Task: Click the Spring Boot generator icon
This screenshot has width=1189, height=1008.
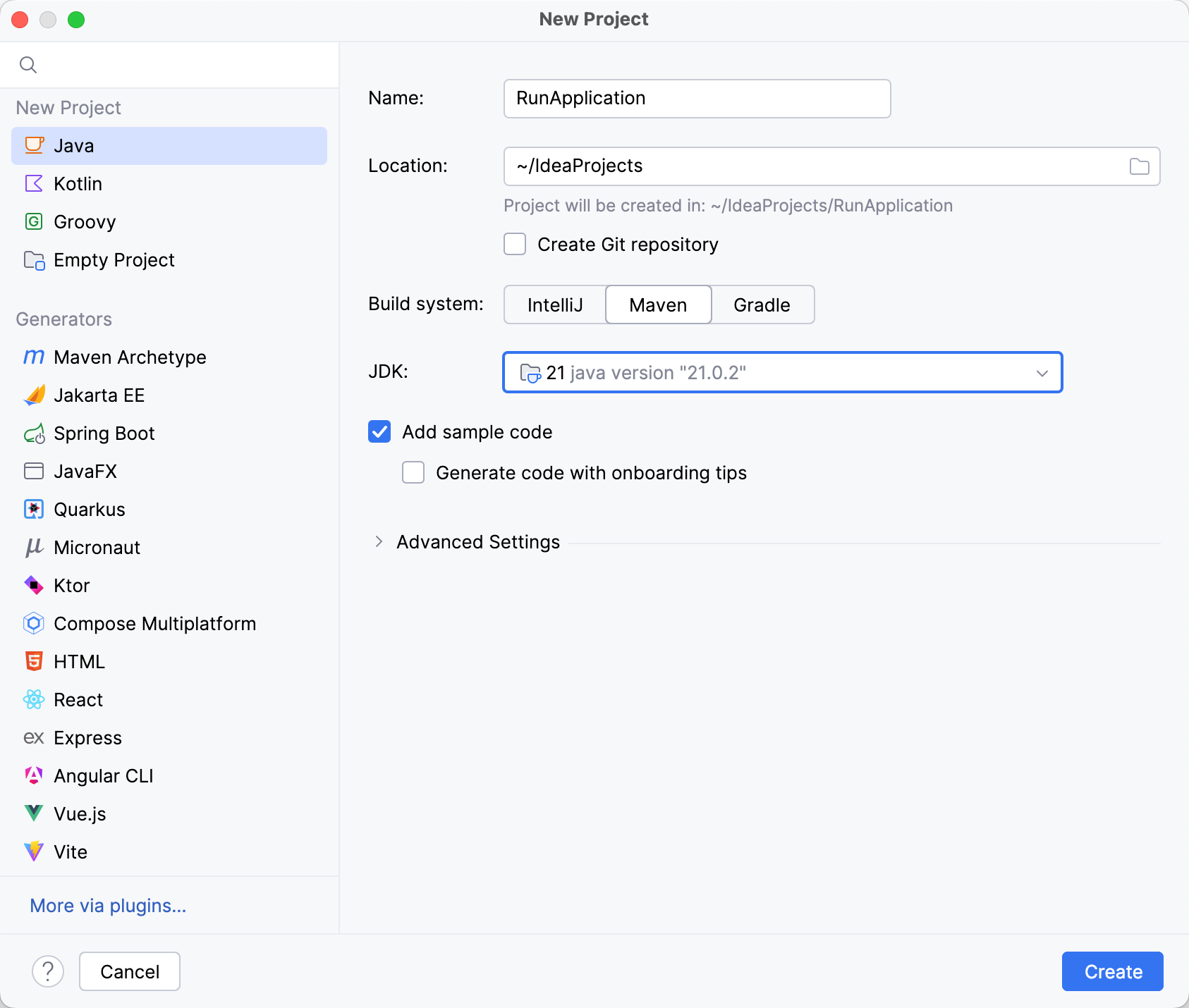Action: coord(34,434)
